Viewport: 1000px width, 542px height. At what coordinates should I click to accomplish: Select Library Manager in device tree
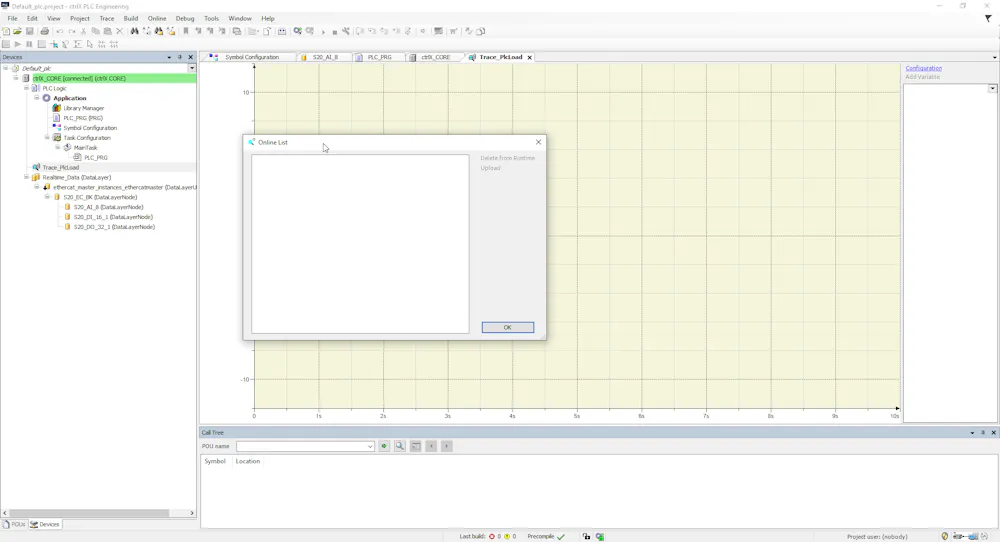[84, 108]
